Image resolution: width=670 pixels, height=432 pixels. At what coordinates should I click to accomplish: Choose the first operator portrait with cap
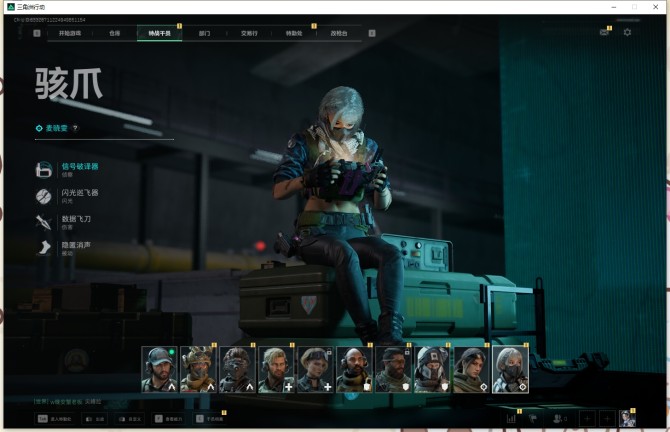click(159, 370)
